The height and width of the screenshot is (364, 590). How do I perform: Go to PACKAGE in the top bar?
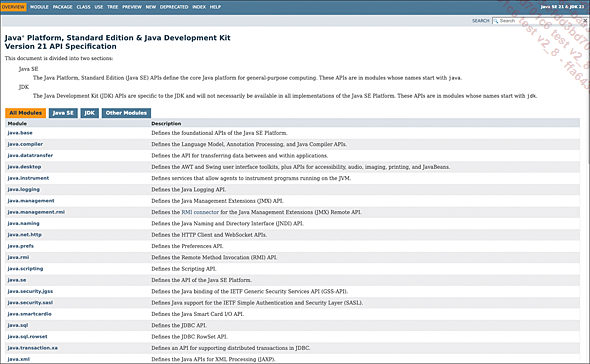point(62,7)
